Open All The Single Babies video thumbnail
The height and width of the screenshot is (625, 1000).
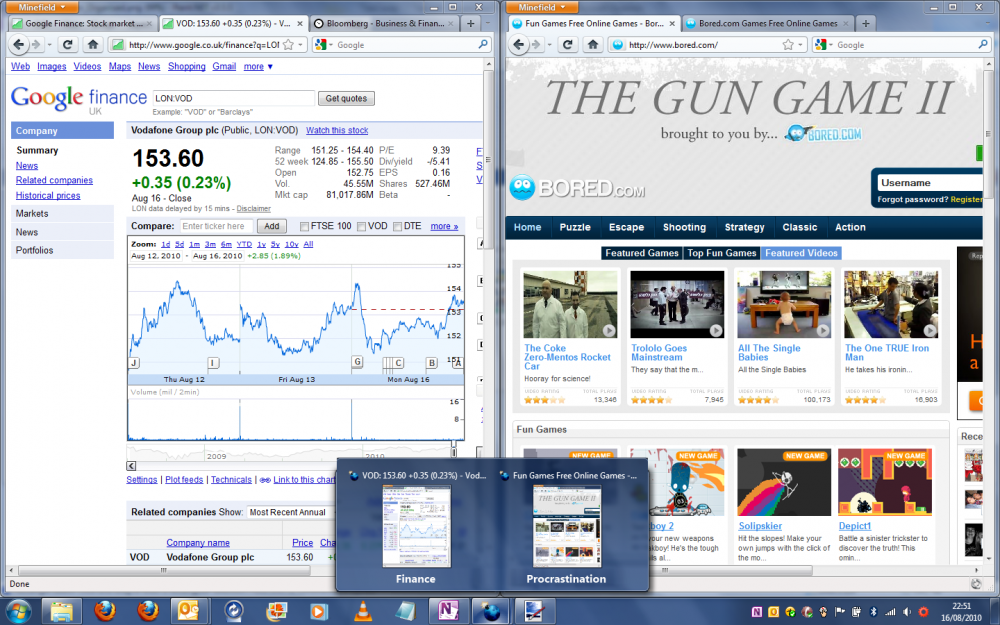[x=784, y=304]
